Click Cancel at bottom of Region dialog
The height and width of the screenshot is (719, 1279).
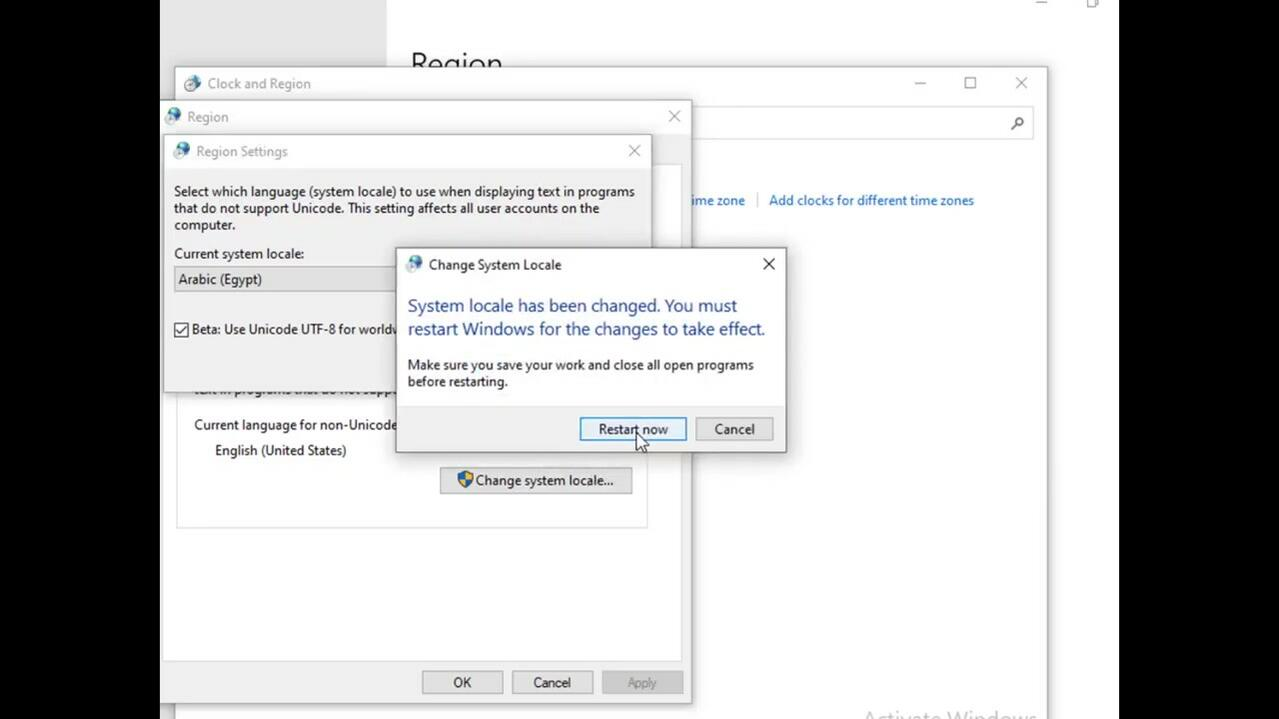point(552,682)
